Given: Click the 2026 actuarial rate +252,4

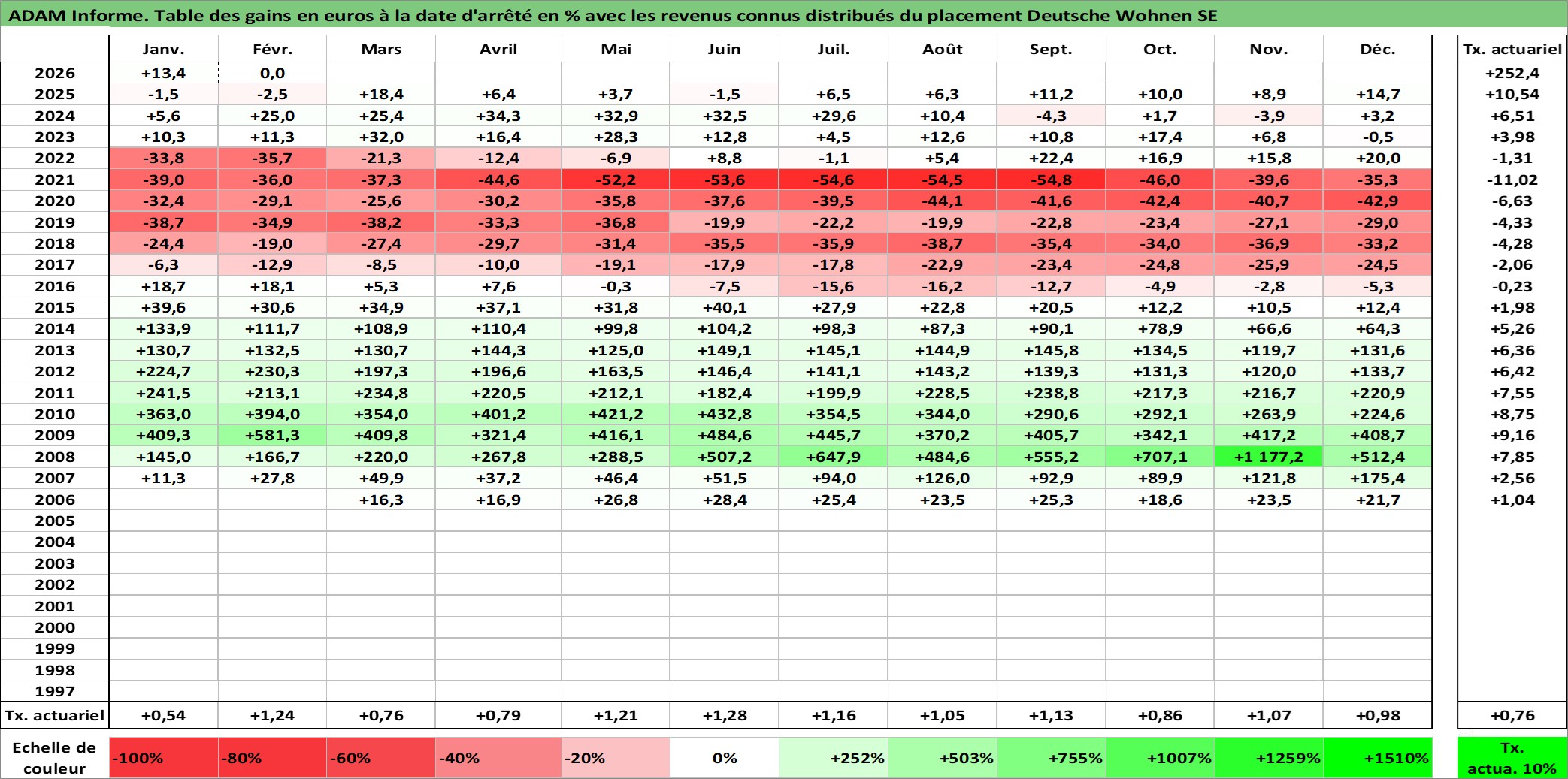Looking at the screenshot, I should pyautogui.click(x=1512, y=73).
